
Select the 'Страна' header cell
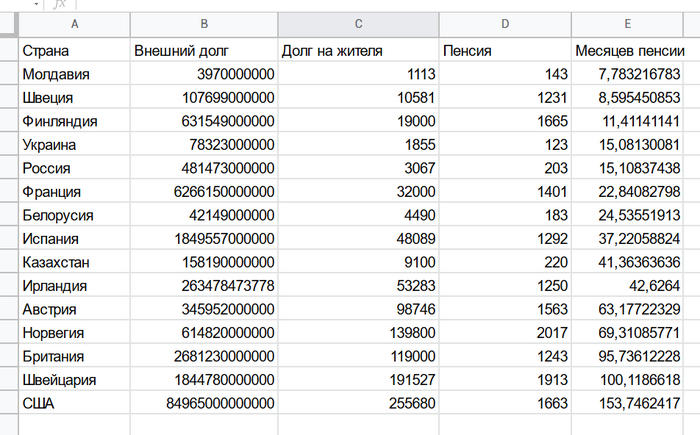coord(75,50)
